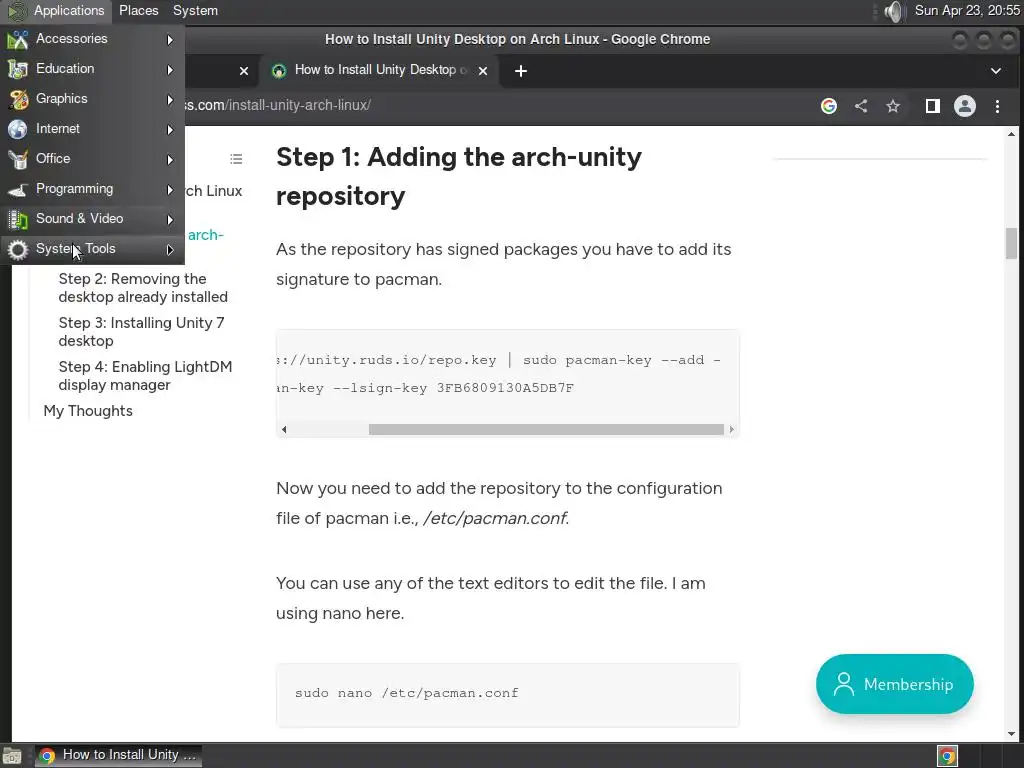1024x768 pixels.
Task: Expand Accessories submenu arrow
Action: (x=170, y=40)
